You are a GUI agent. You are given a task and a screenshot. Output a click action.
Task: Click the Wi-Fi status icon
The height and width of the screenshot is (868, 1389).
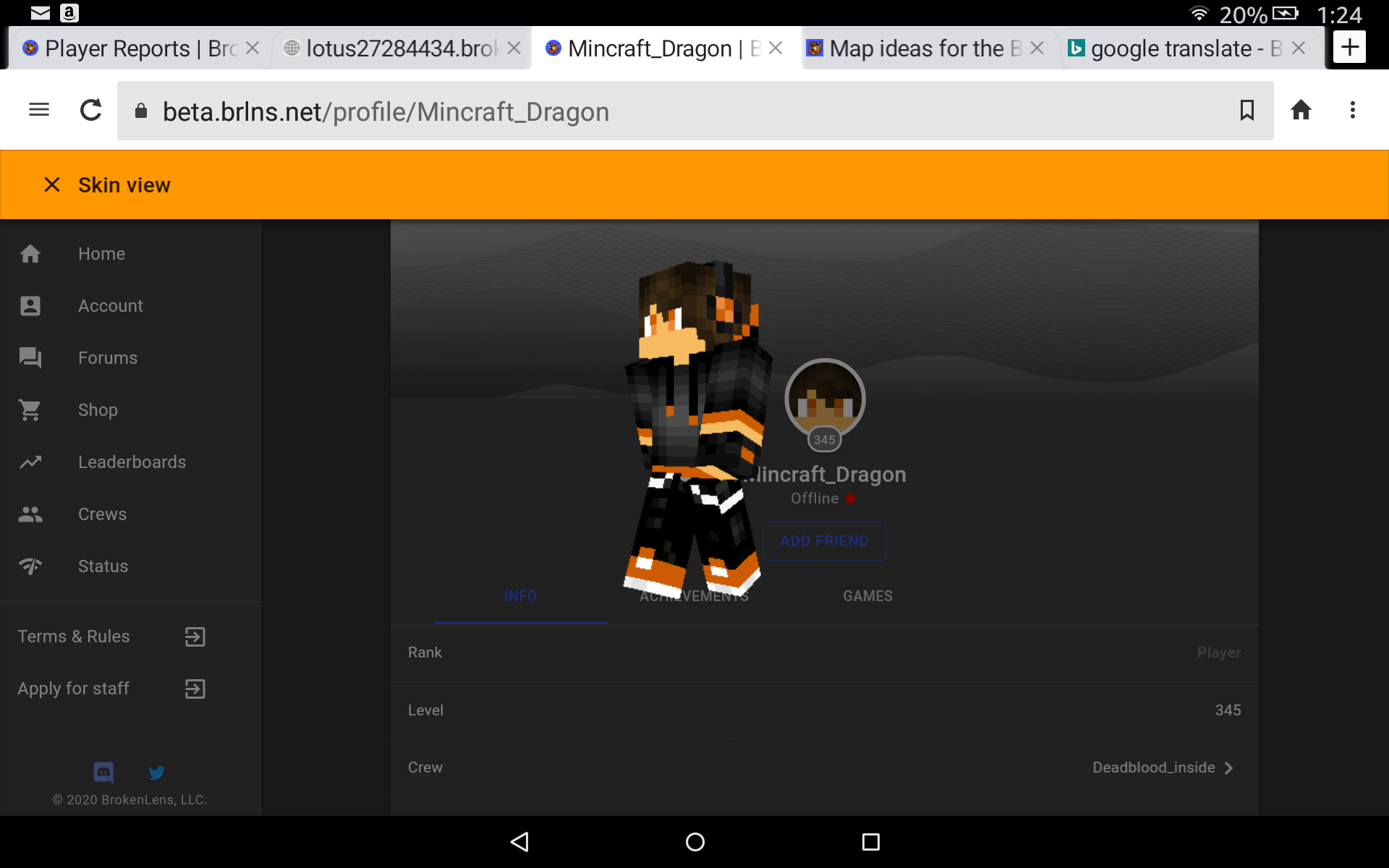pyautogui.click(x=1199, y=13)
